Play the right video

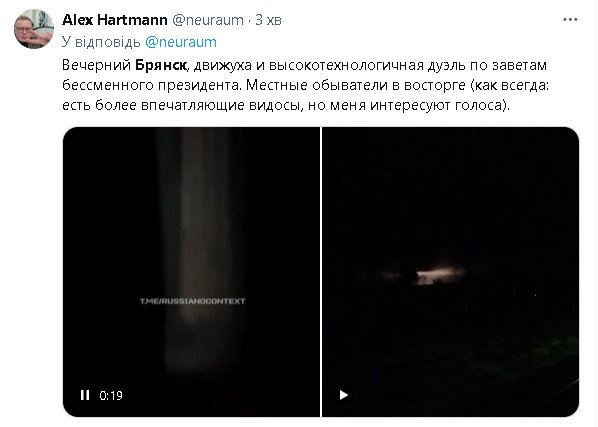(344, 395)
